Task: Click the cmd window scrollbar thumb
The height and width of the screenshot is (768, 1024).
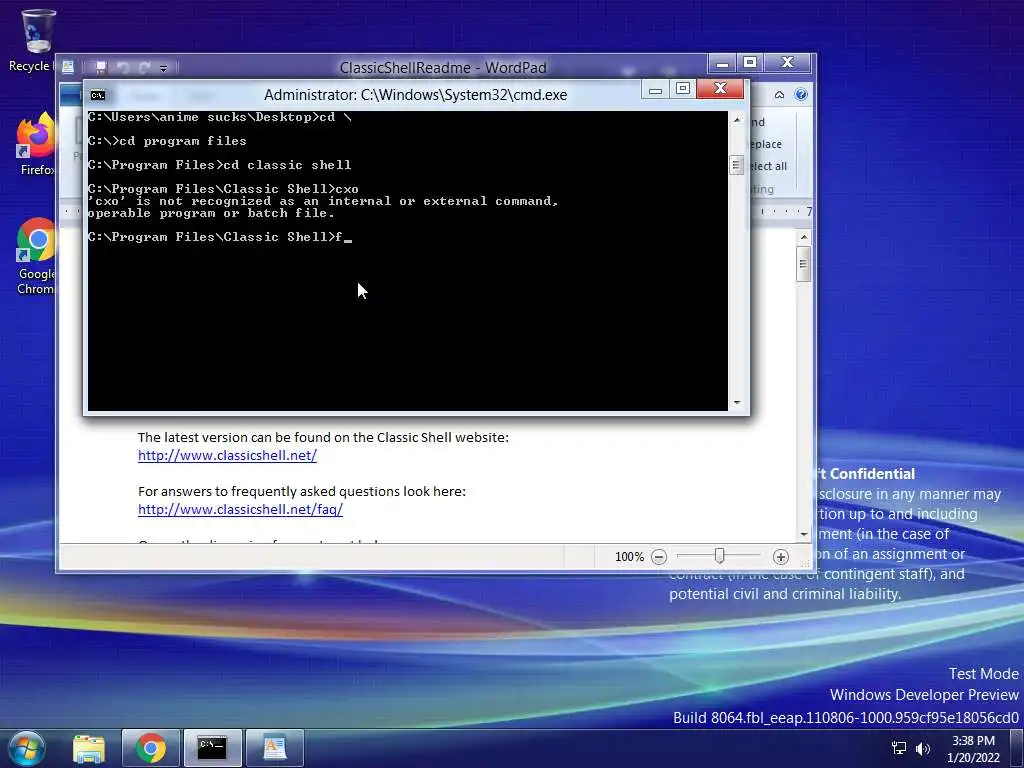Action: [x=736, y=165]
